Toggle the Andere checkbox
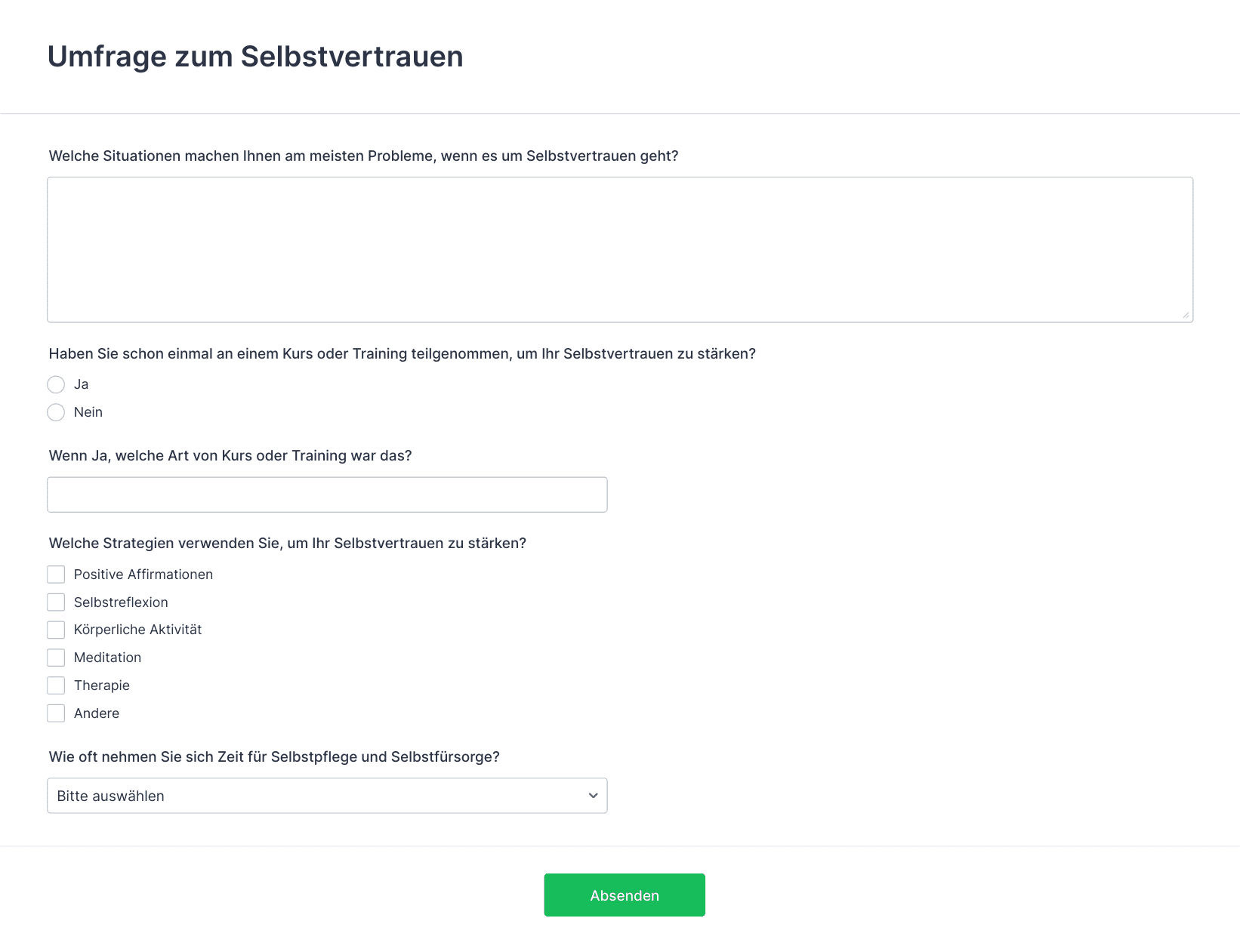This screenshot has height=952, width=1240. [56, 713]
